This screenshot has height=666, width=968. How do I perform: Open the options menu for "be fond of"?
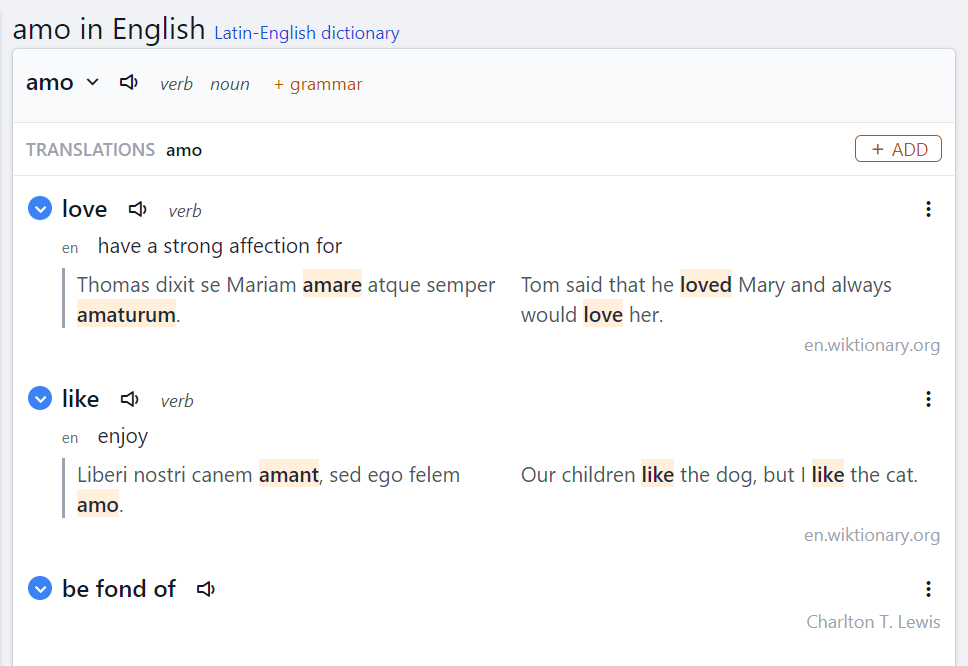[929, 589]
